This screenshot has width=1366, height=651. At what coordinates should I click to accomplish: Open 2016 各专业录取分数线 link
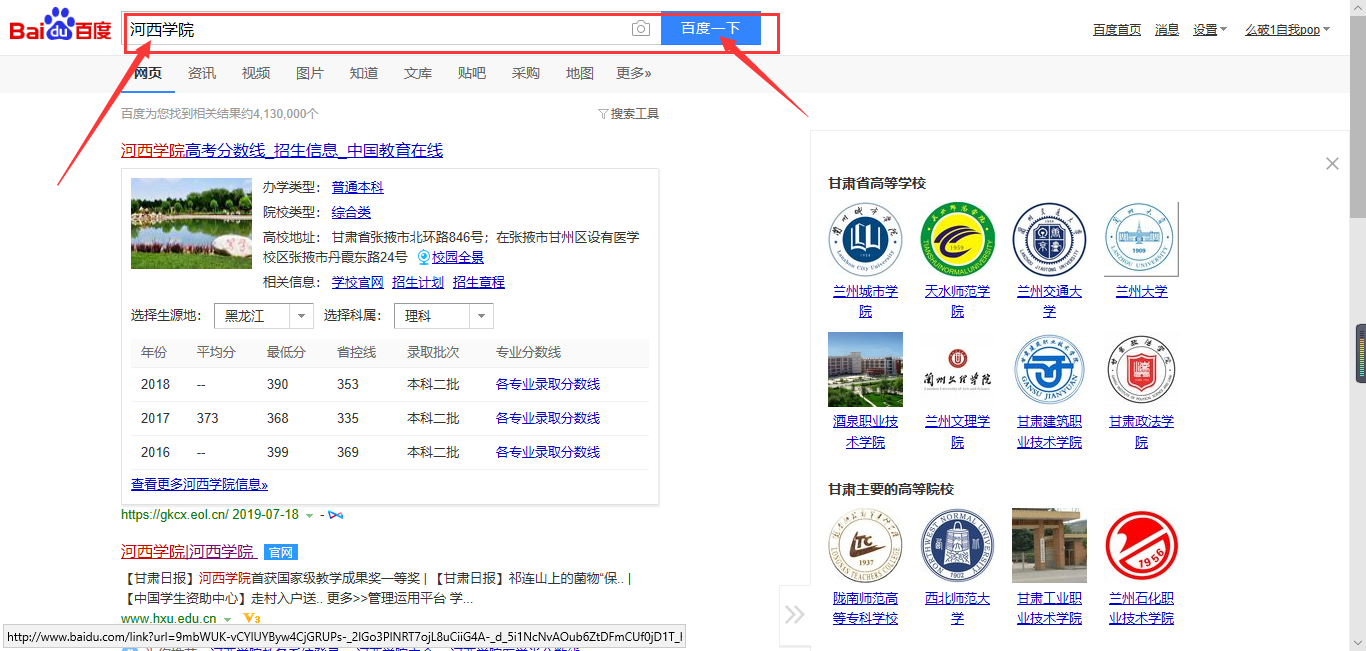point(548,453)
